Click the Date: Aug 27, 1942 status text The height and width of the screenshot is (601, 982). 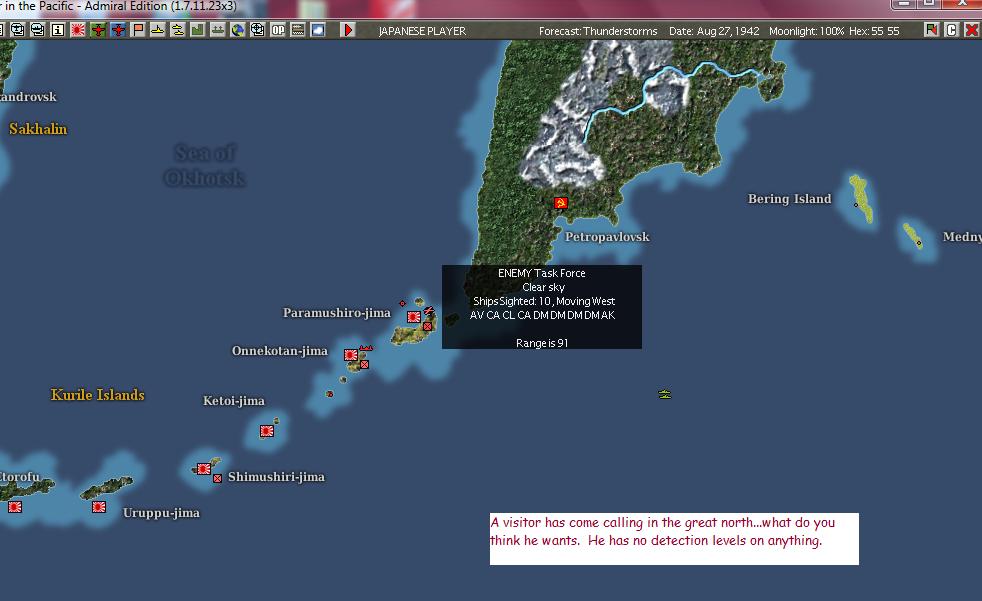(x=714, y=31)
